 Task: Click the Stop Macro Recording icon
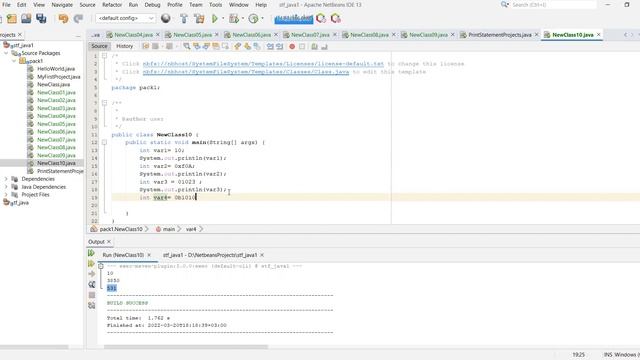302,47
